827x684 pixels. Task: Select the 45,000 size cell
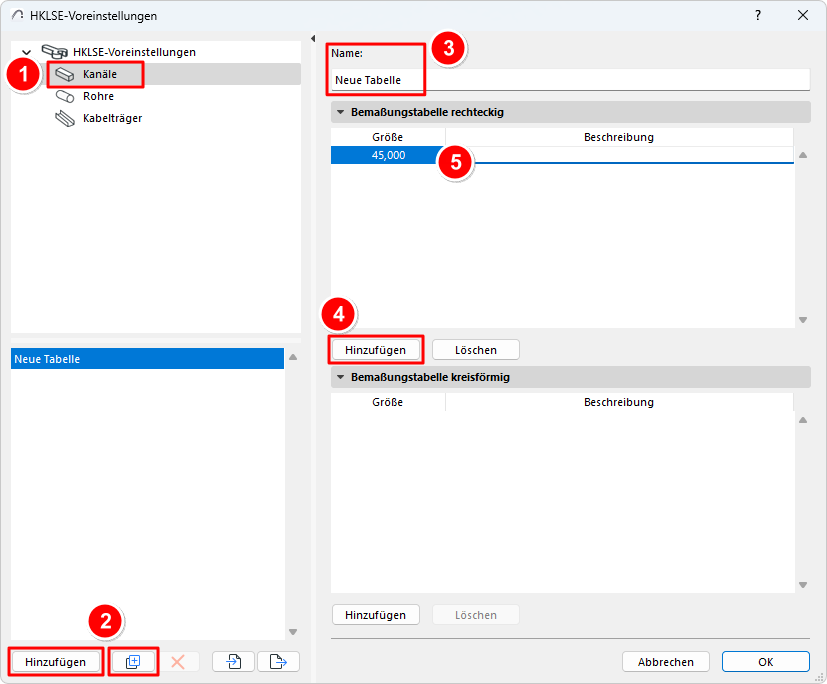click(x=388, y=155)
